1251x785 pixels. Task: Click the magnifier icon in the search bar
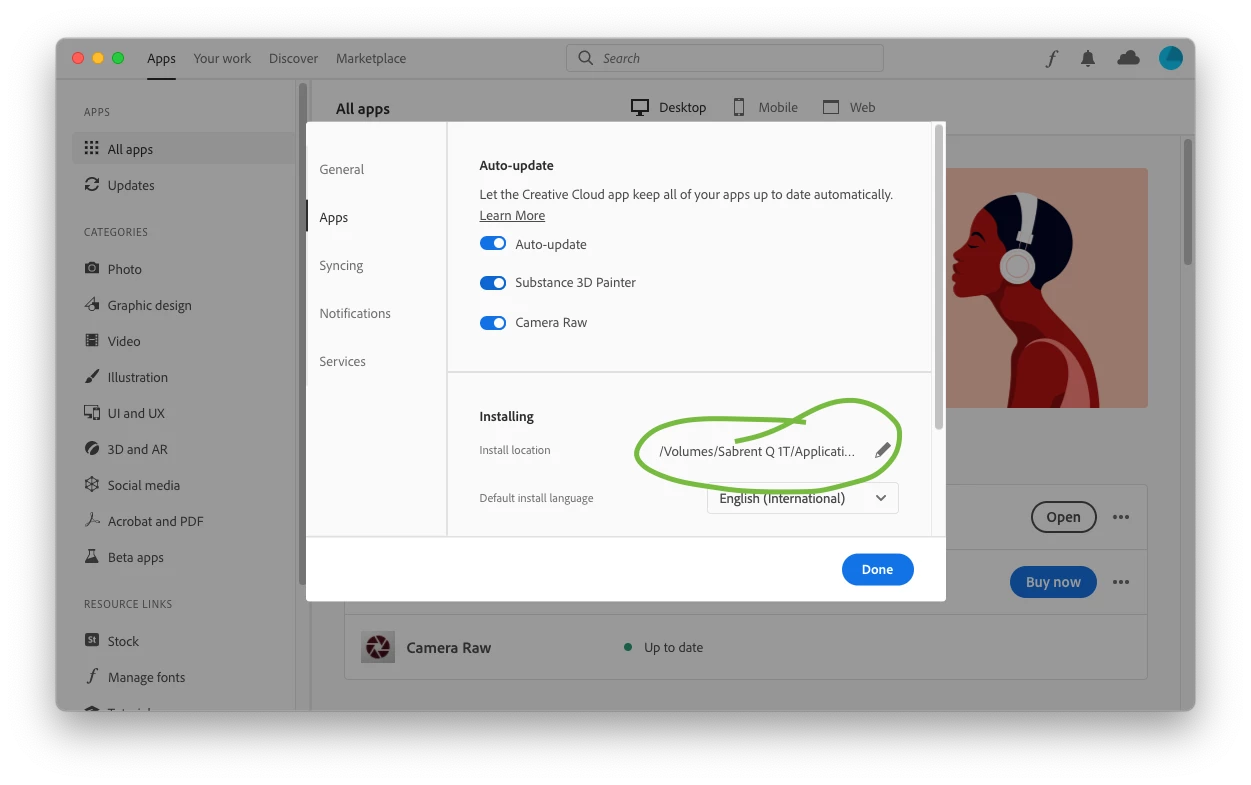coord(586,58)
